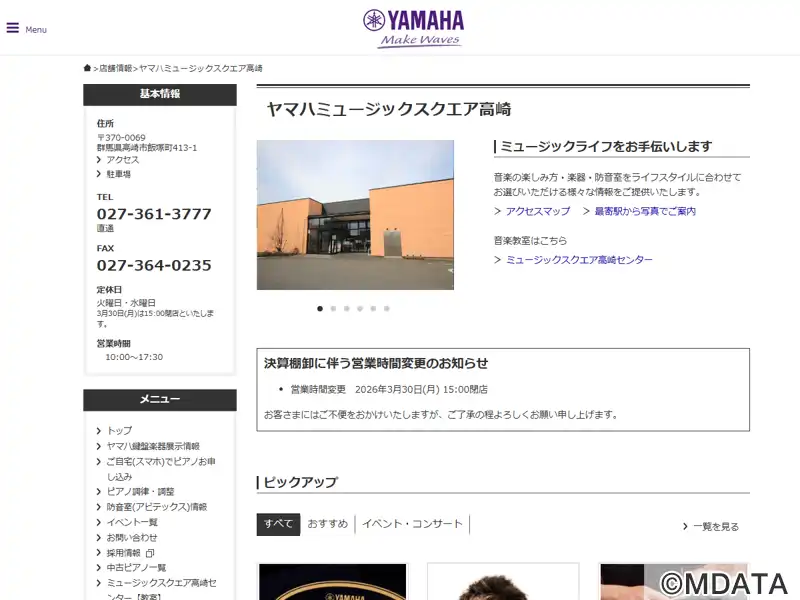Screen dimensions: 800x600
Task: Click fax number 027-364-0235
Action: tap(154, 265)
